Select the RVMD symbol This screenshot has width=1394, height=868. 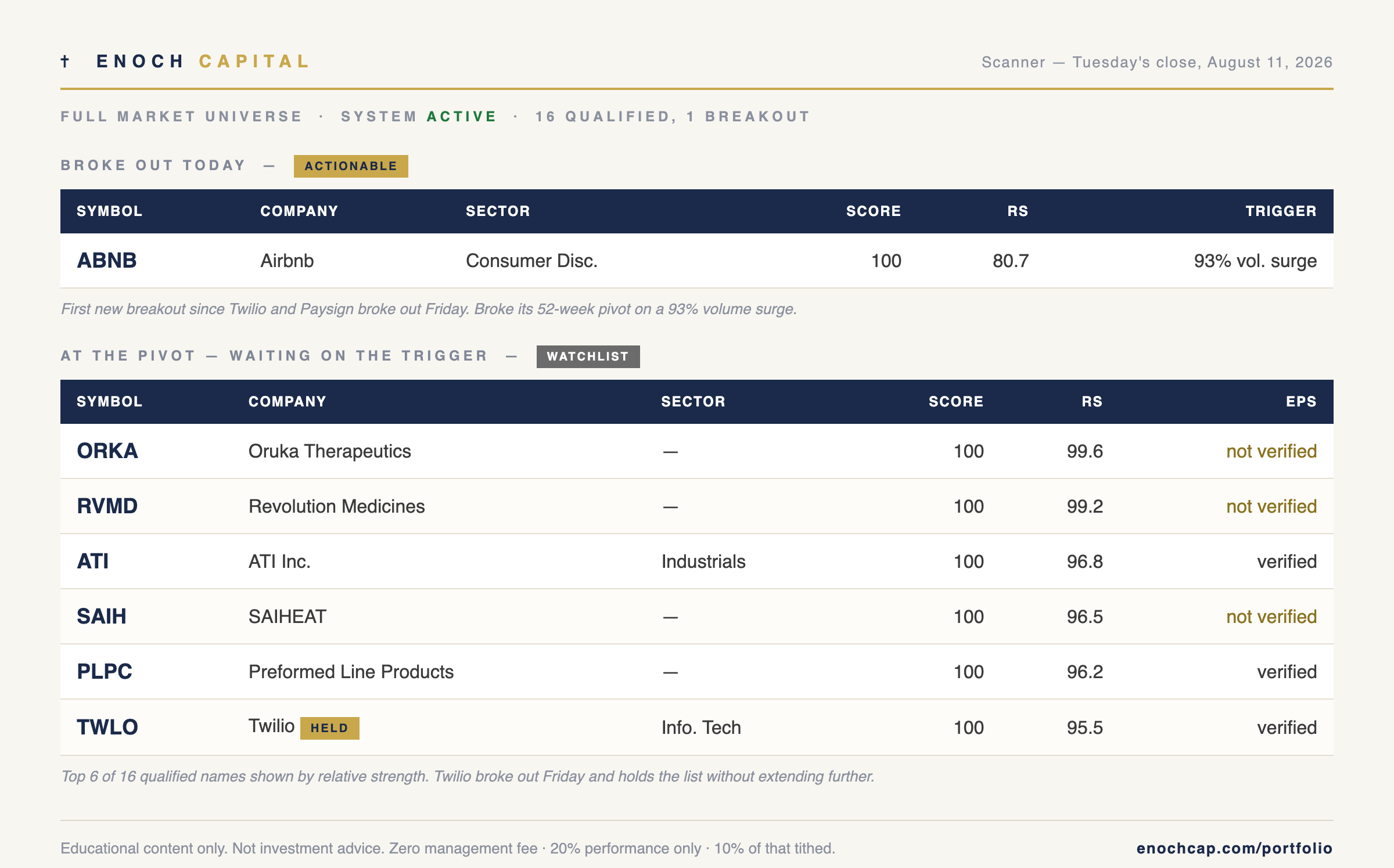click(107, 506)
